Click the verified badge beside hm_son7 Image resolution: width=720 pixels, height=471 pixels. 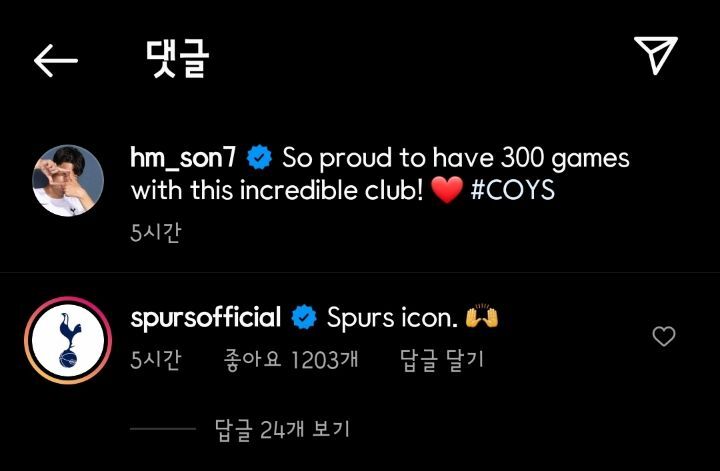coord(259,157)
